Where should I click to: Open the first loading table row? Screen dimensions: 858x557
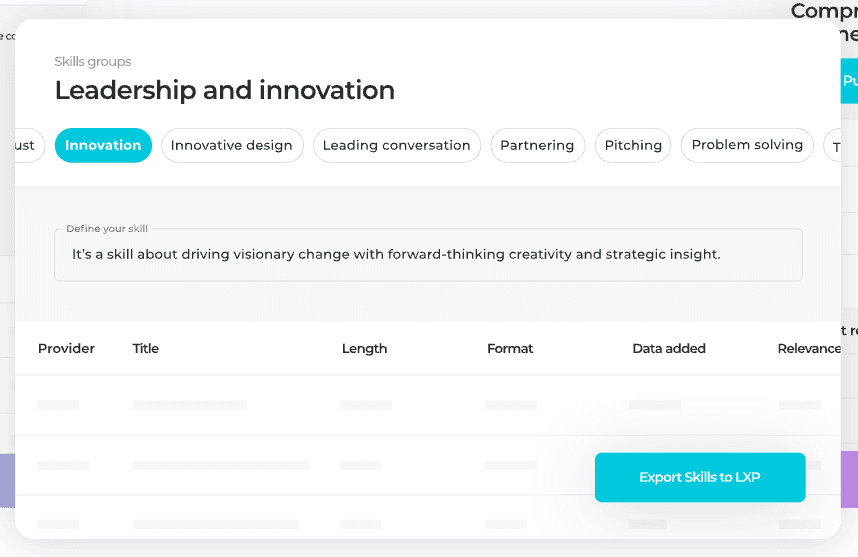pos(428,405)
